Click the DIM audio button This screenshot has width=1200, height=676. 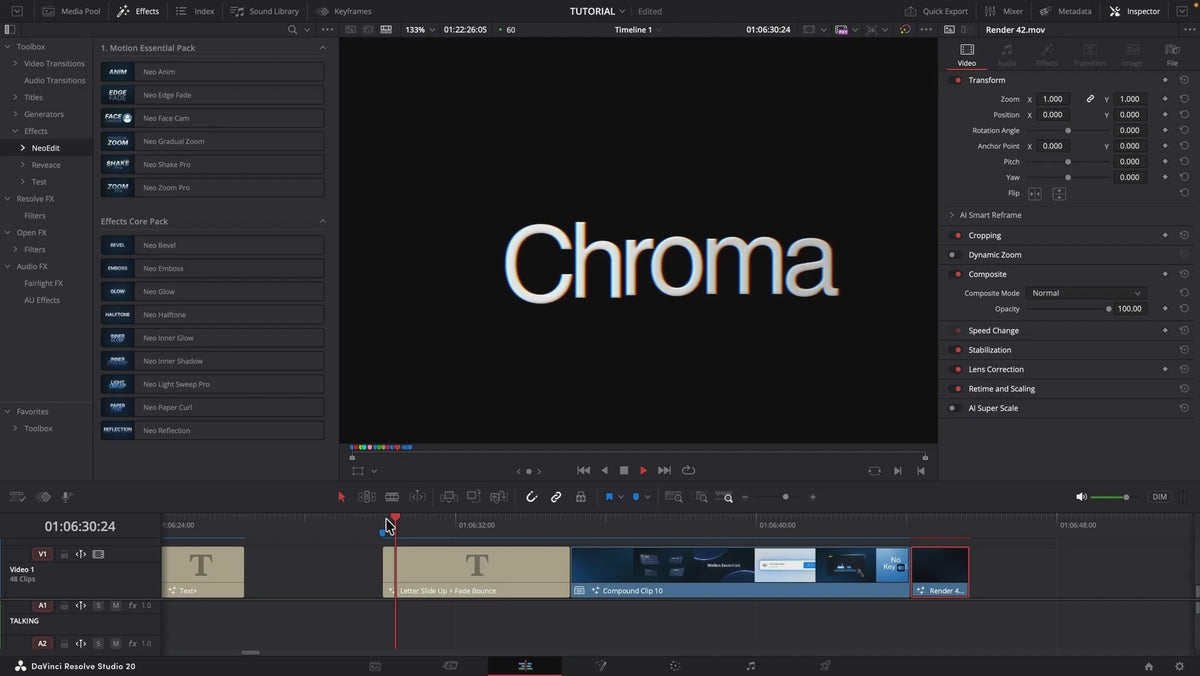1160,497
